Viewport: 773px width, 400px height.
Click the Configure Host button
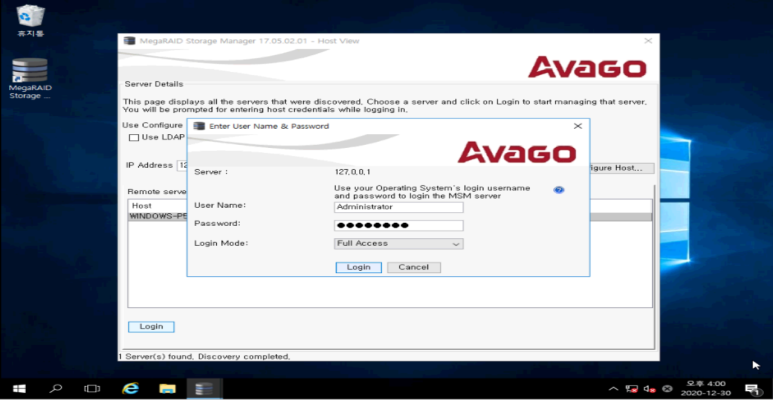tap(622, 168)
